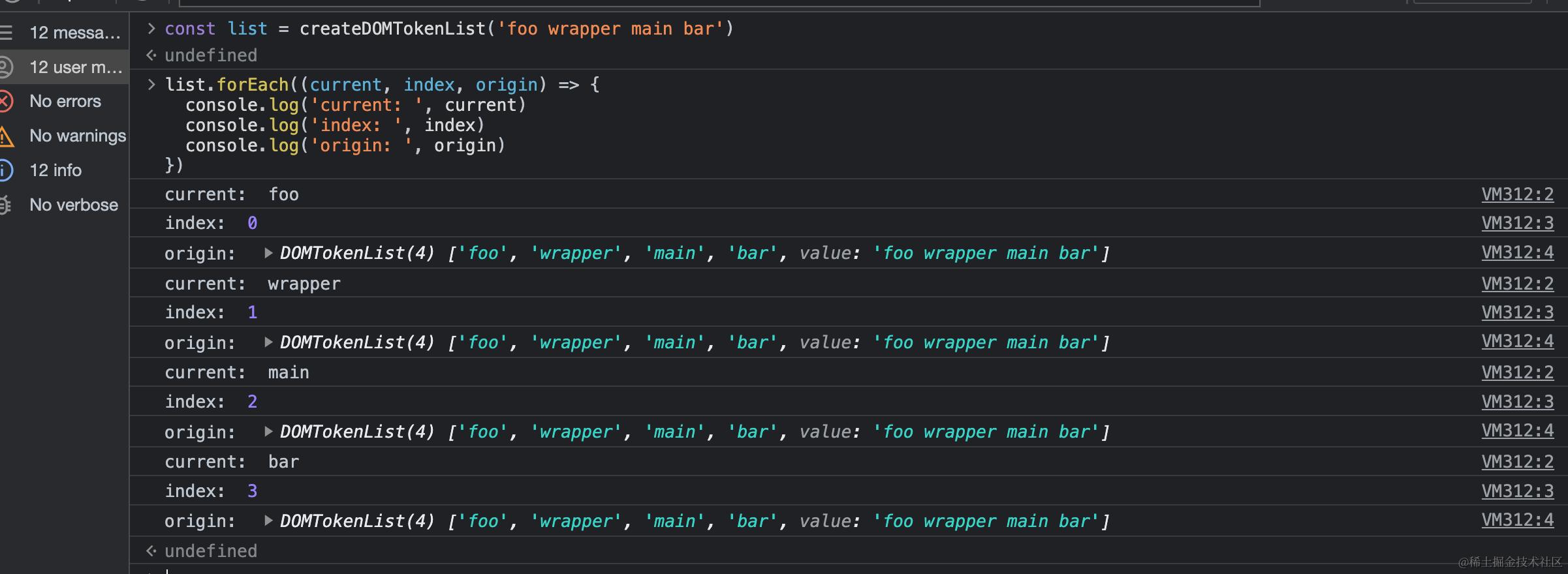The width and height of the screenshot is (1568, 574).
Task: Select the No verbose filter
Action: coord(64,205)
